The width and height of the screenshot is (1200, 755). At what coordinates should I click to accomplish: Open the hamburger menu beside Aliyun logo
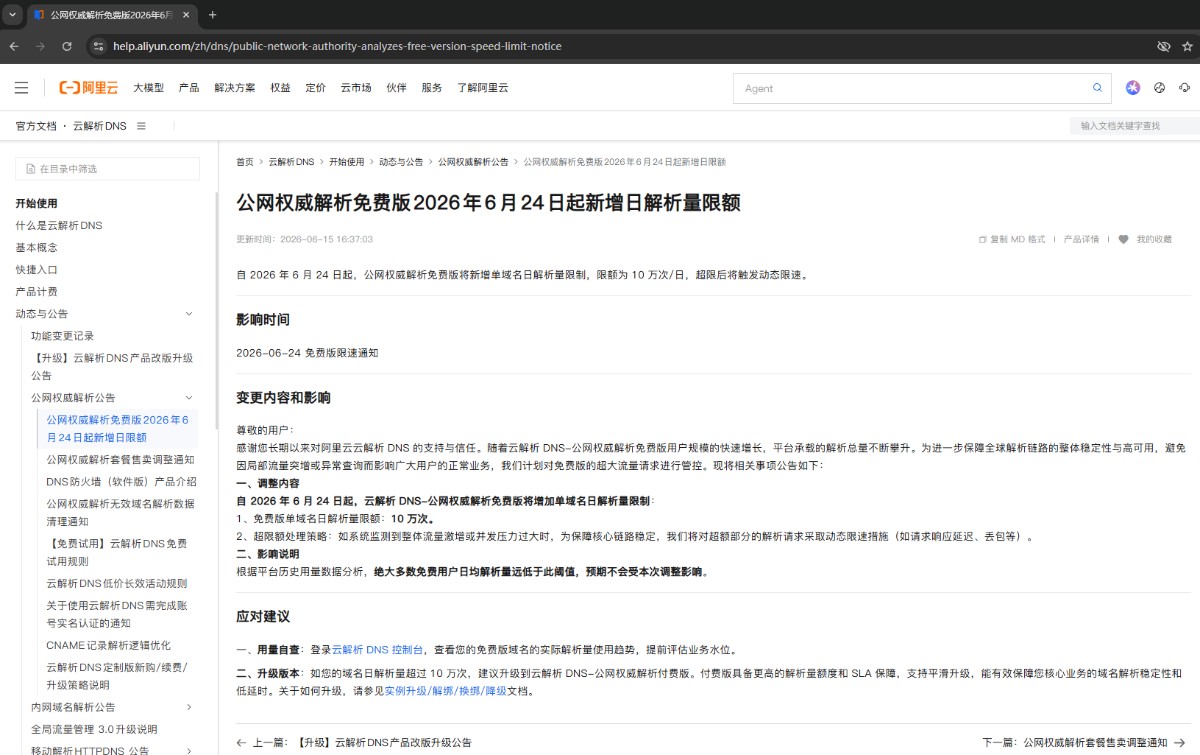[x=22, y=88]
